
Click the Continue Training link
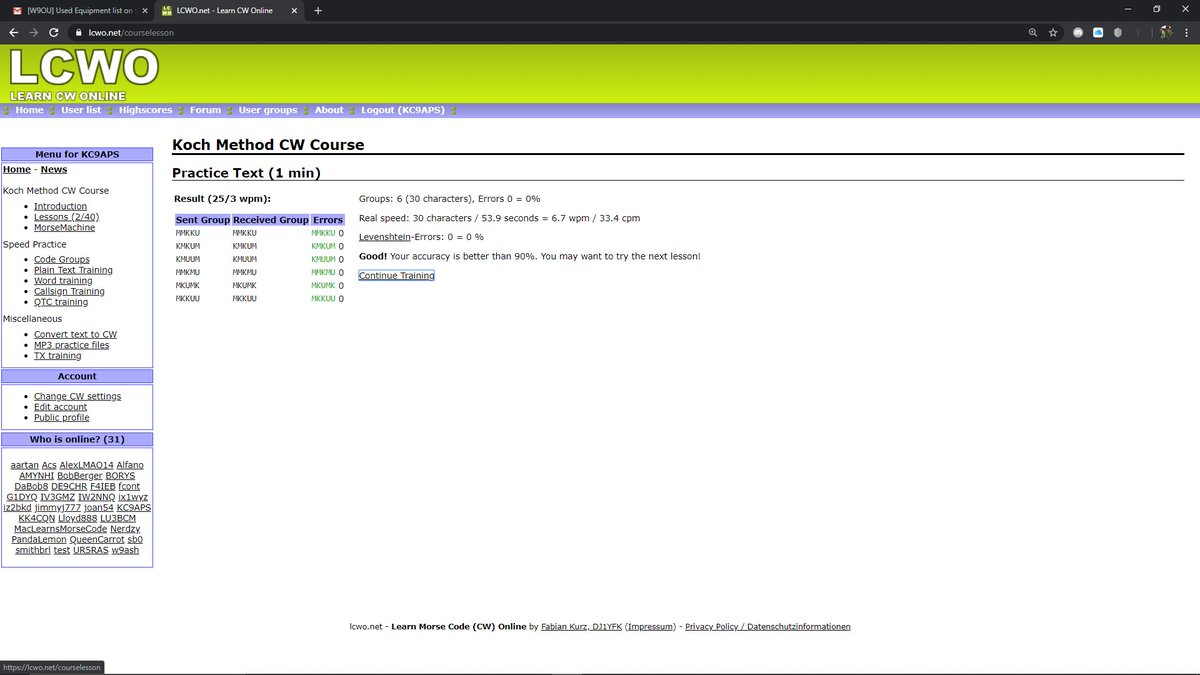pyautogui.click(x=396, y=275)
